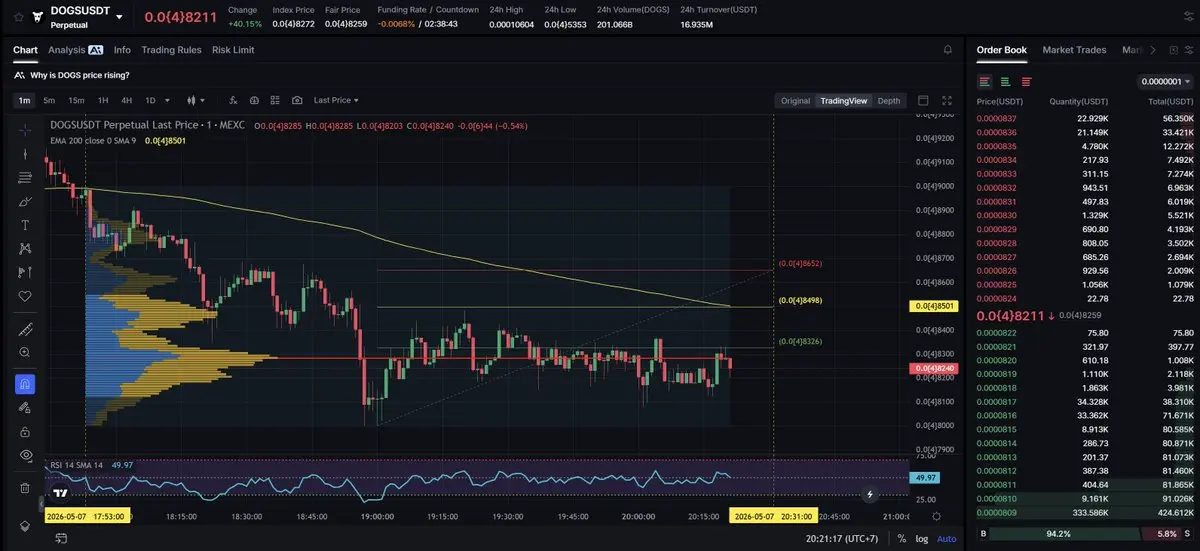Viewport: 1200px width, 551px height.
Task: Take a chart snapshot with camera icon
Action: click(x=297, y=100)
